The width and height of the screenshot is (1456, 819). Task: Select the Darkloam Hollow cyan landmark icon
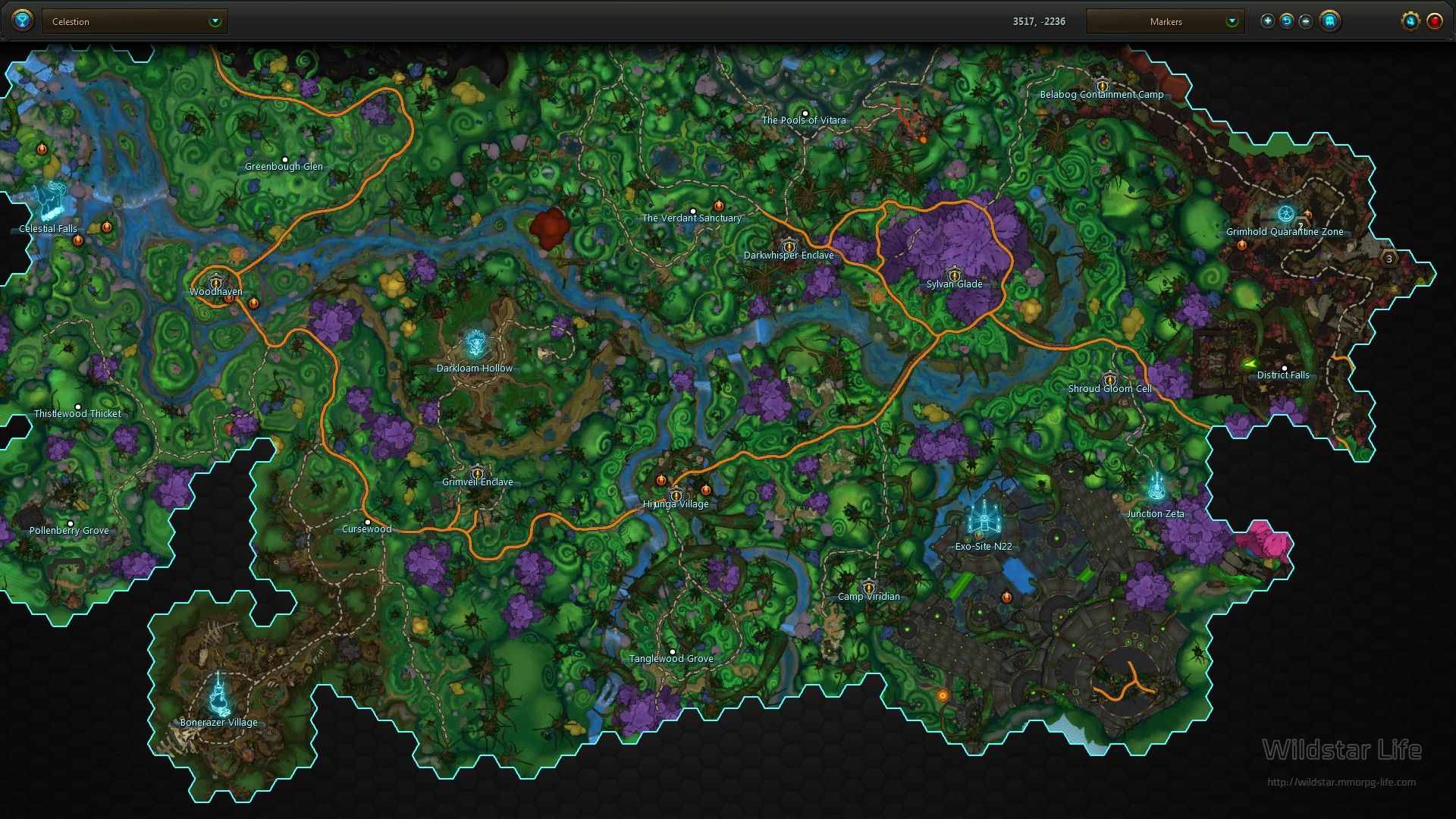[x=475, y=344]
